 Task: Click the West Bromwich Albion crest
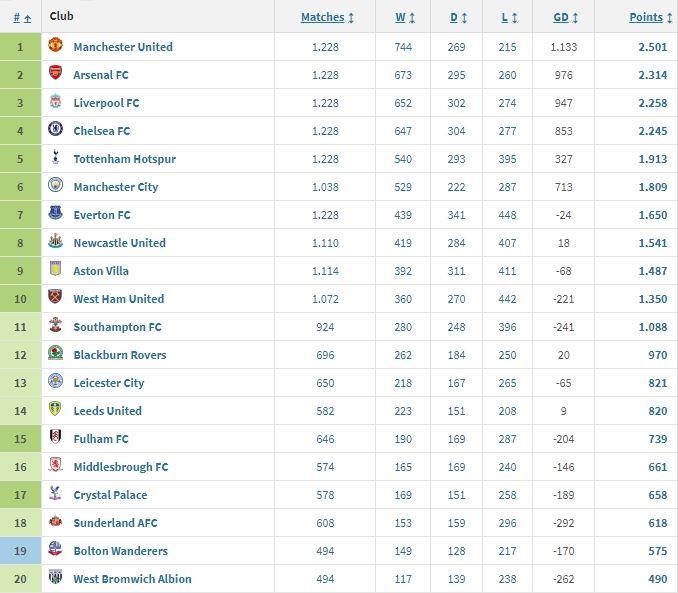click(x=55, y=577)
